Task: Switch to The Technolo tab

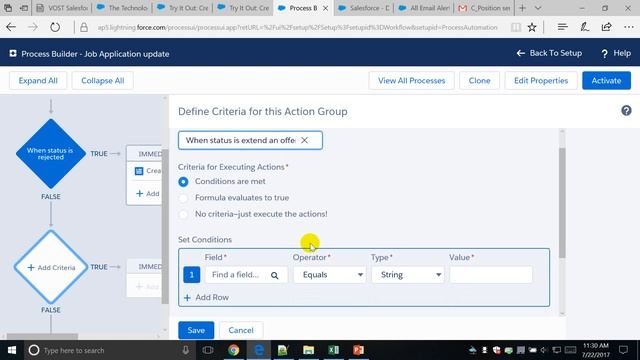Action: [122, 8]
